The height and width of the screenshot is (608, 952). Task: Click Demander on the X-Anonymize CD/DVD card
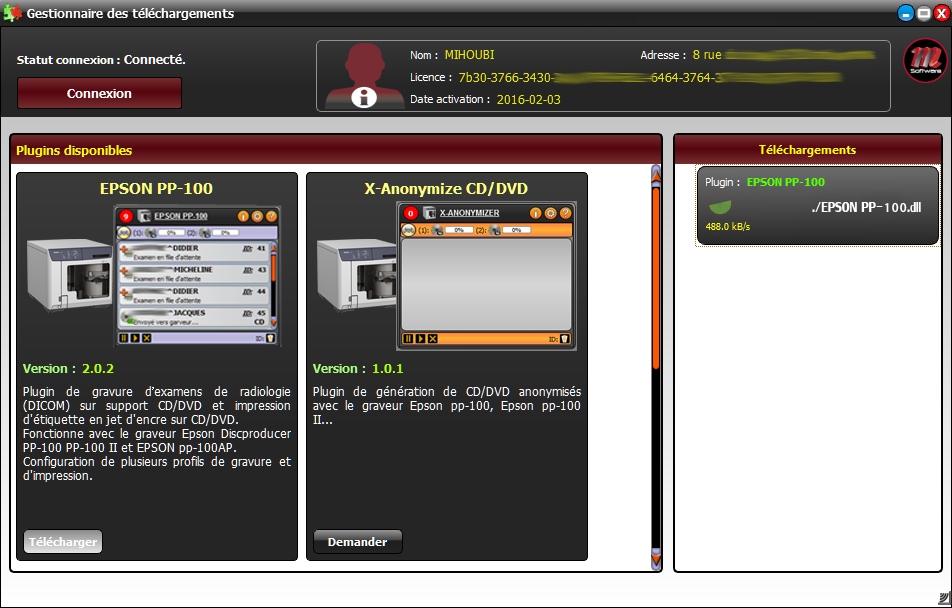click(x=358, y=542)
